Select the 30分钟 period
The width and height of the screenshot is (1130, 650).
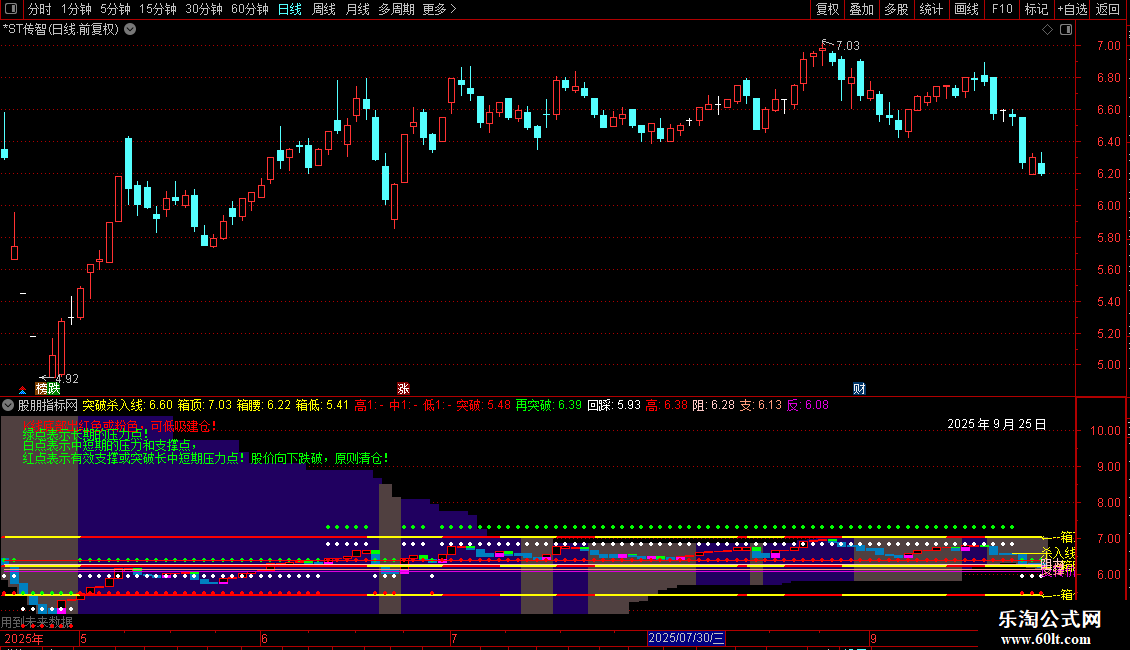(204, 9)
